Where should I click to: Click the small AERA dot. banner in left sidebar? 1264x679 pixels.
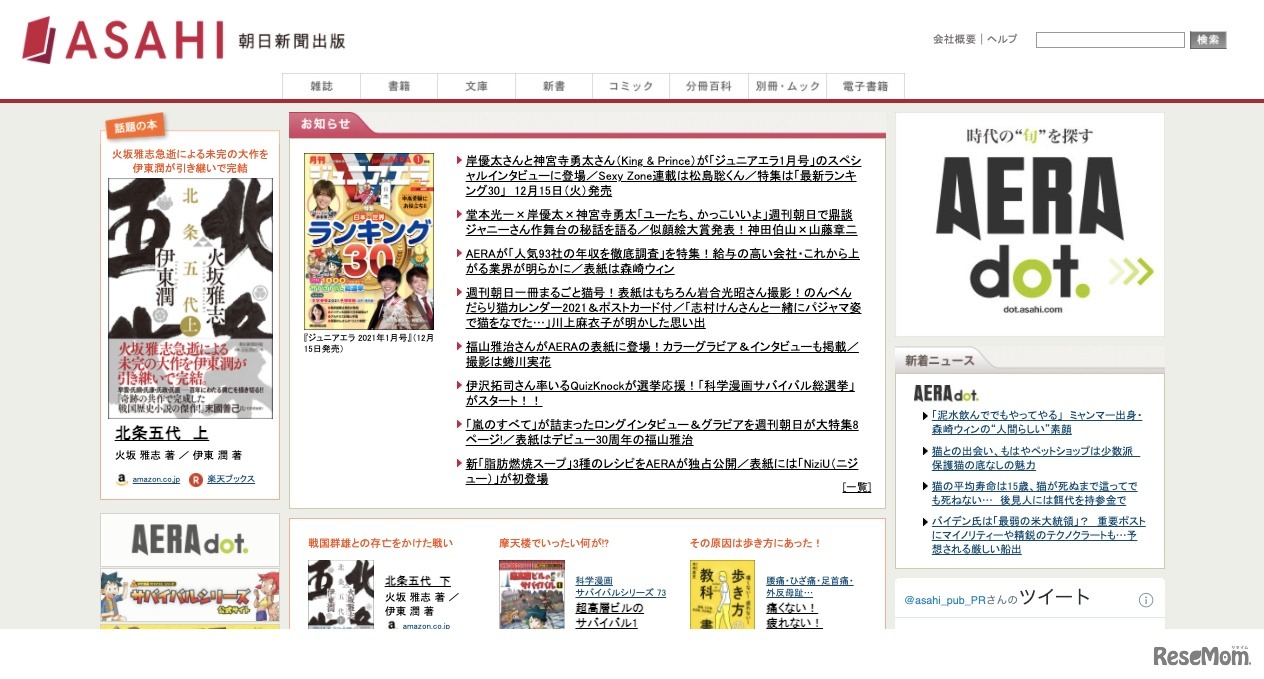point(190,541)
